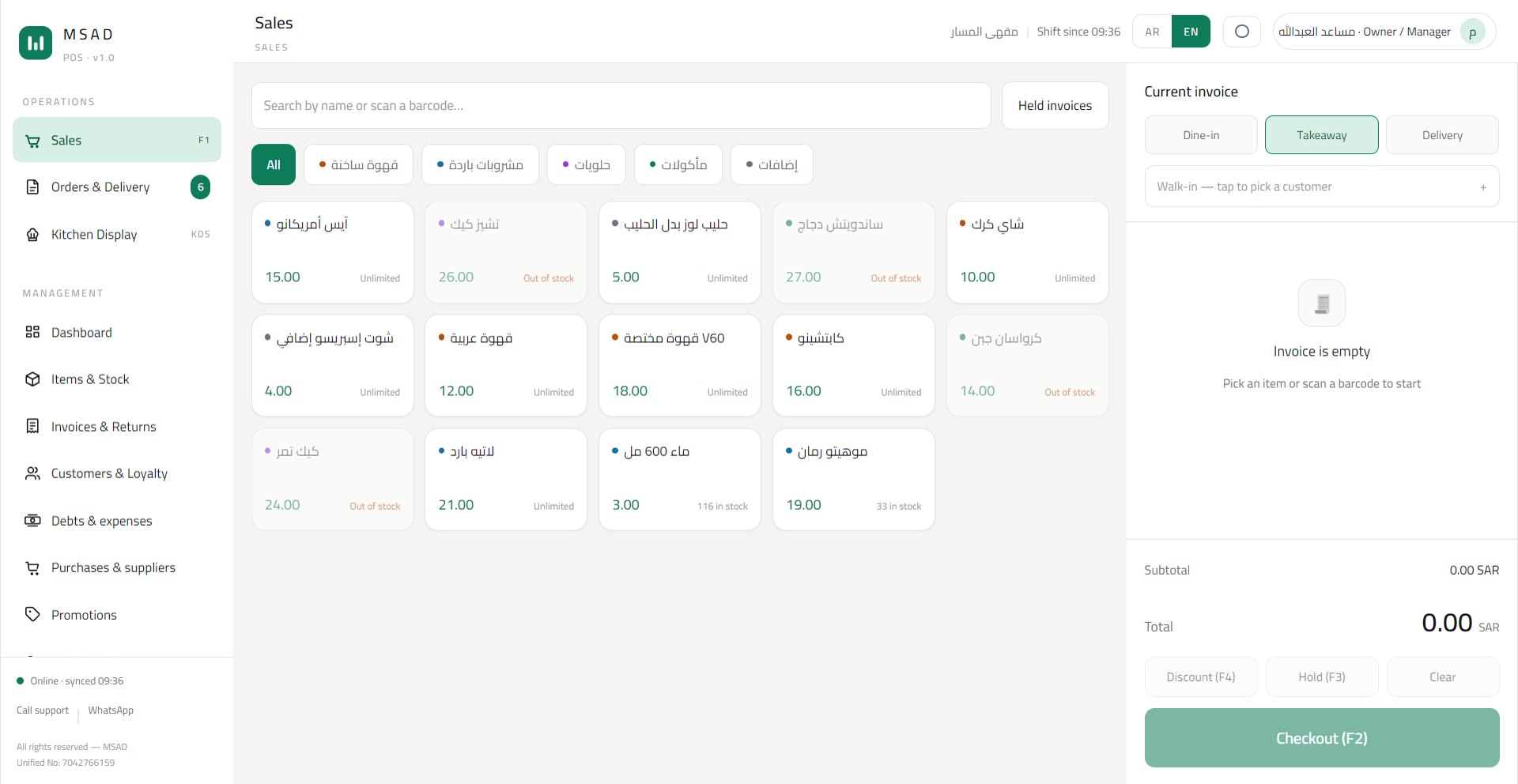Click the Invoices & Returns receipt icon
Image resolution: width=1518 pixels, height=784 pixels.
point(32,426)
